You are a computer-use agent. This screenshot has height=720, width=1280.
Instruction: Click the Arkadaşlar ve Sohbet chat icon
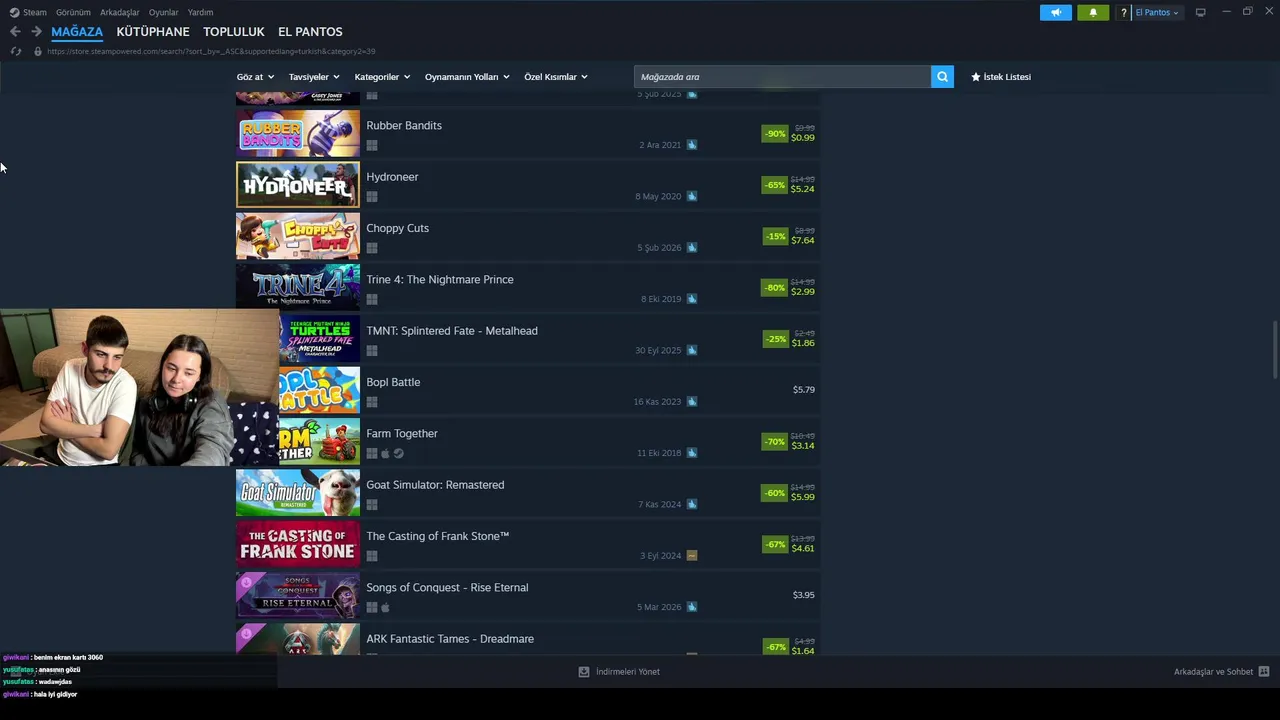click(x=1264, y=672)
